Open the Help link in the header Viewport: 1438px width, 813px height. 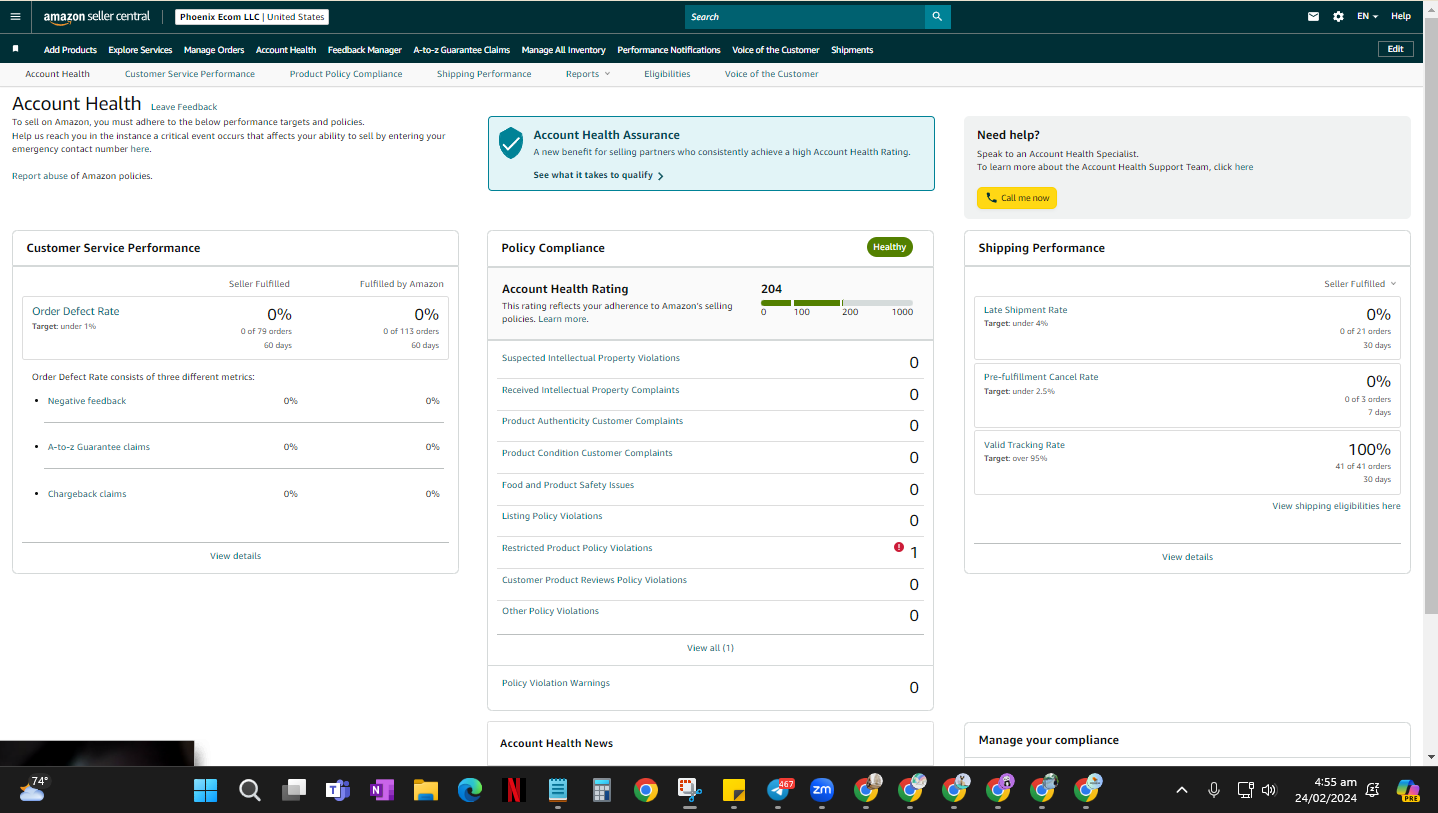click(x=1401, y=17)
